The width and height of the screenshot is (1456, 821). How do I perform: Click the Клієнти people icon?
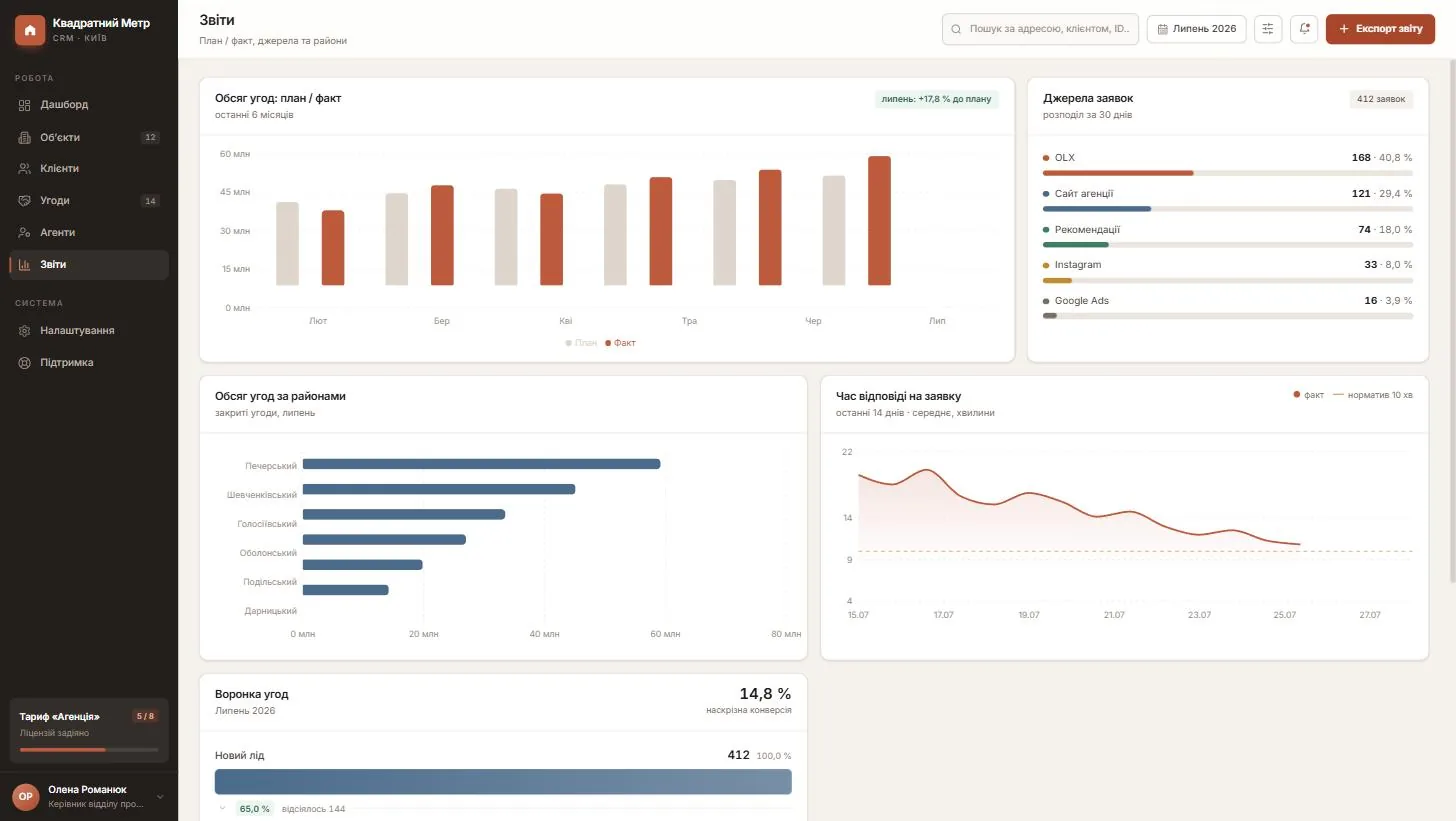[25, 169]
